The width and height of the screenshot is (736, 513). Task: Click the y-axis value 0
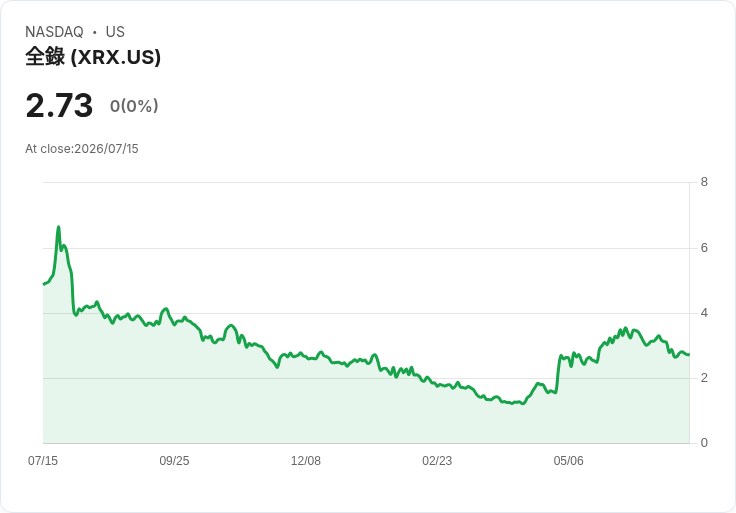pos(704,443)
